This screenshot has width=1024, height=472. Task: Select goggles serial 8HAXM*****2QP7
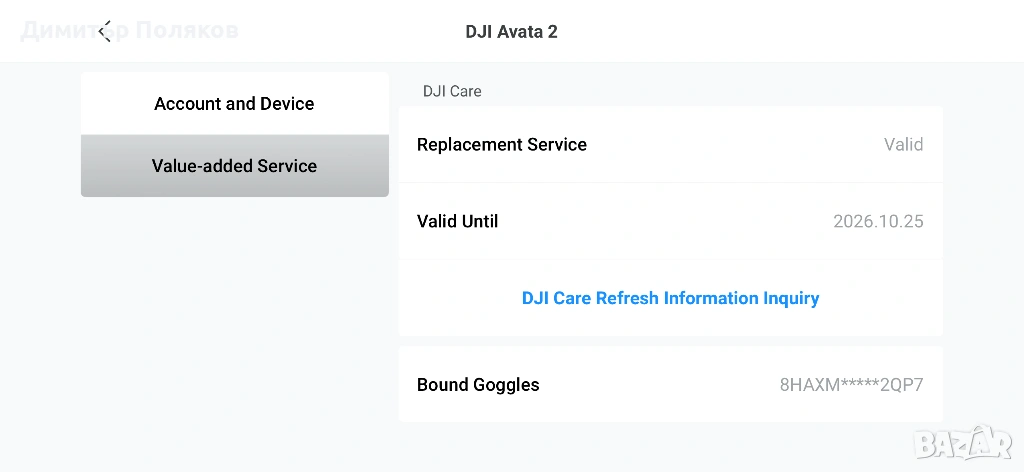coord(851,385)
